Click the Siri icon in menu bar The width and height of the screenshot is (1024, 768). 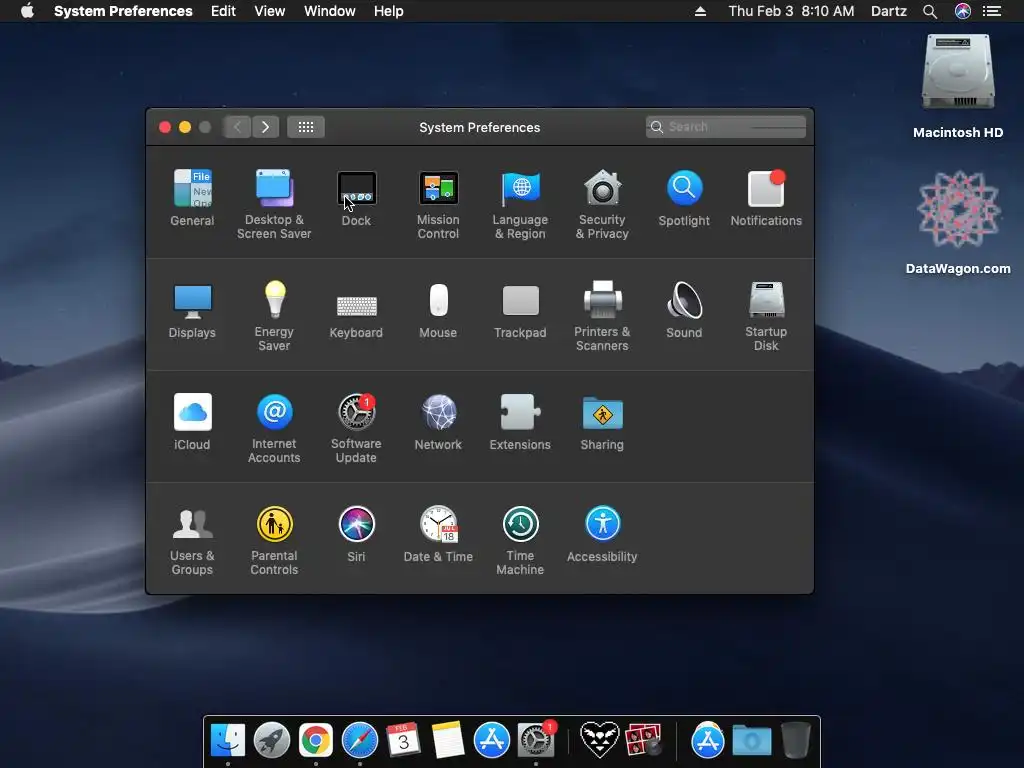pos(963,11)
